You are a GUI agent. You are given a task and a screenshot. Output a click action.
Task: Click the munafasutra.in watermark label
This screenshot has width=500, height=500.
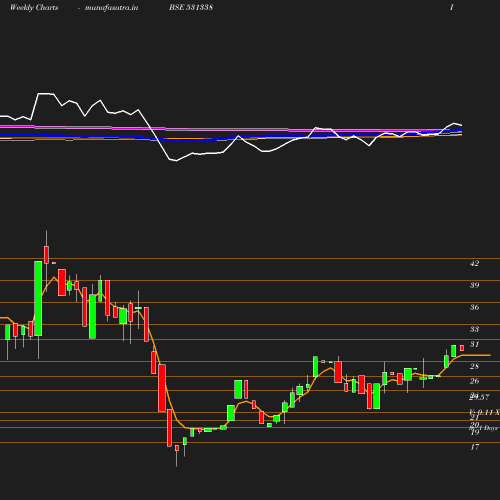click(x=111, y=8)
